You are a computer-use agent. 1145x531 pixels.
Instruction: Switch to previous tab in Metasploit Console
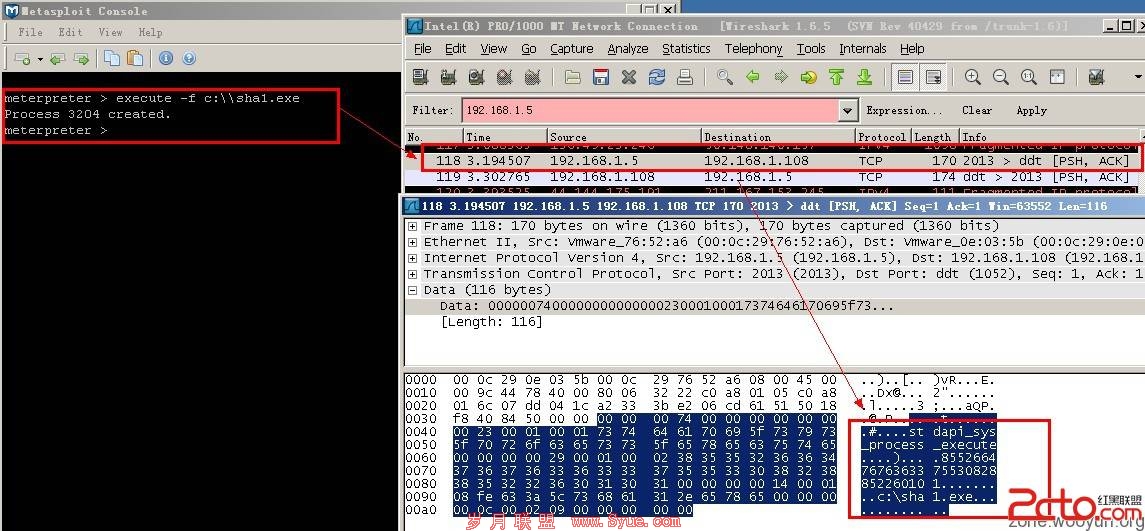(x=58, y=58)
